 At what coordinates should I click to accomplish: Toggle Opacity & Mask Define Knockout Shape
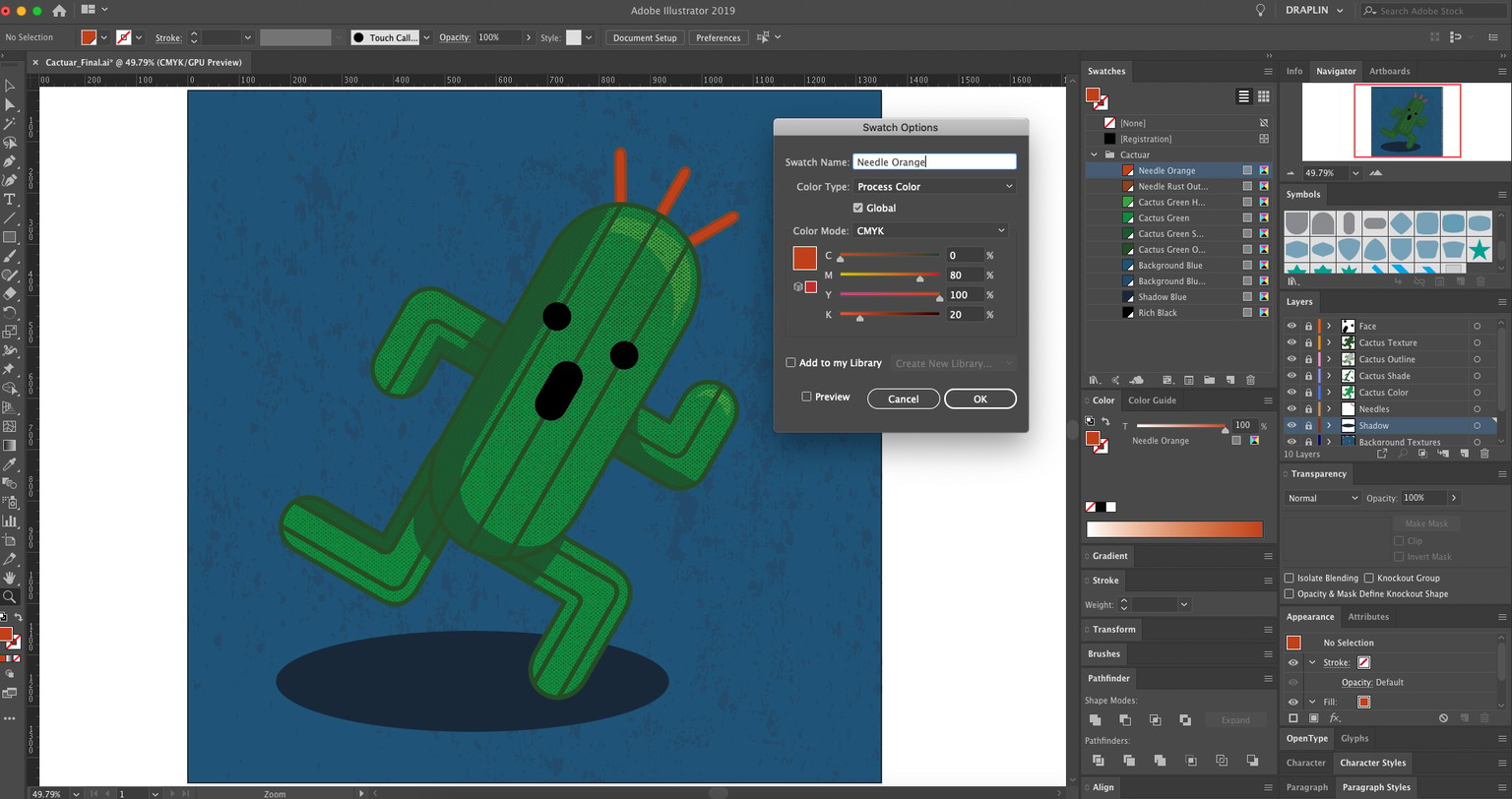coord(1290,593)
